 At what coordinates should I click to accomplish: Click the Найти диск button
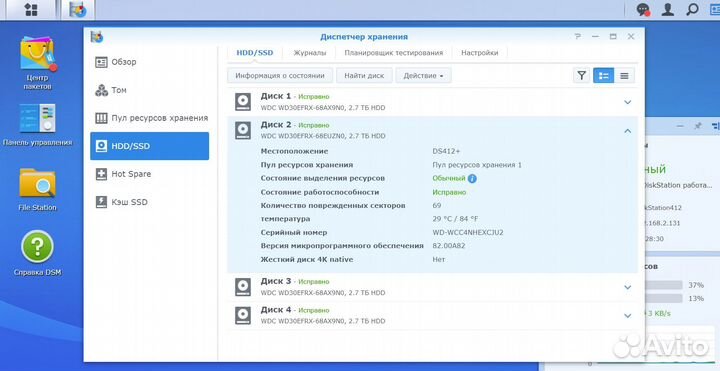point(364,76)
